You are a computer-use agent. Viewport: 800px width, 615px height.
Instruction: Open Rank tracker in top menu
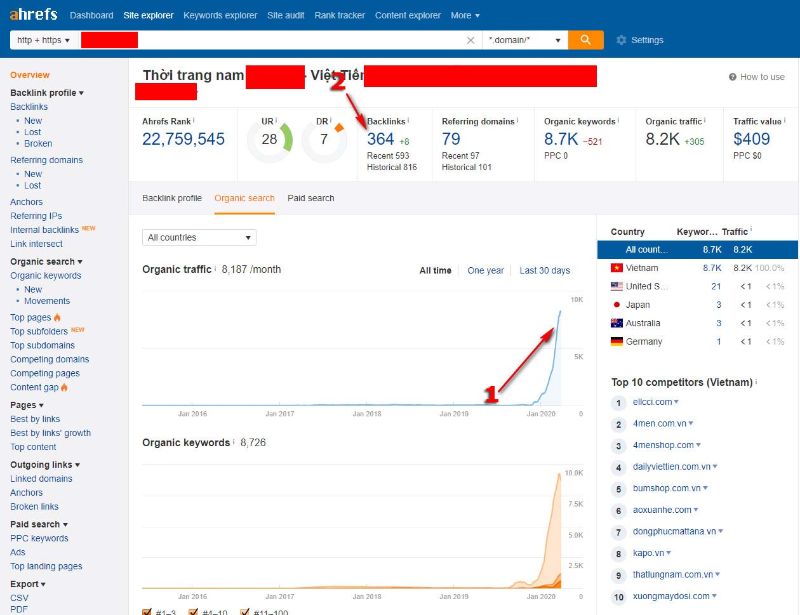click(339, 15)
